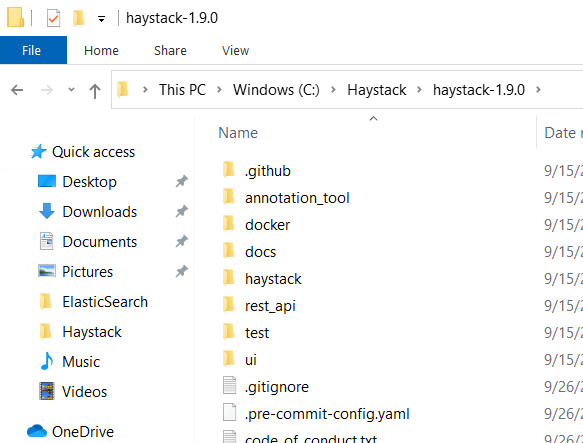Select the .gitignore file

click(276, 387)
